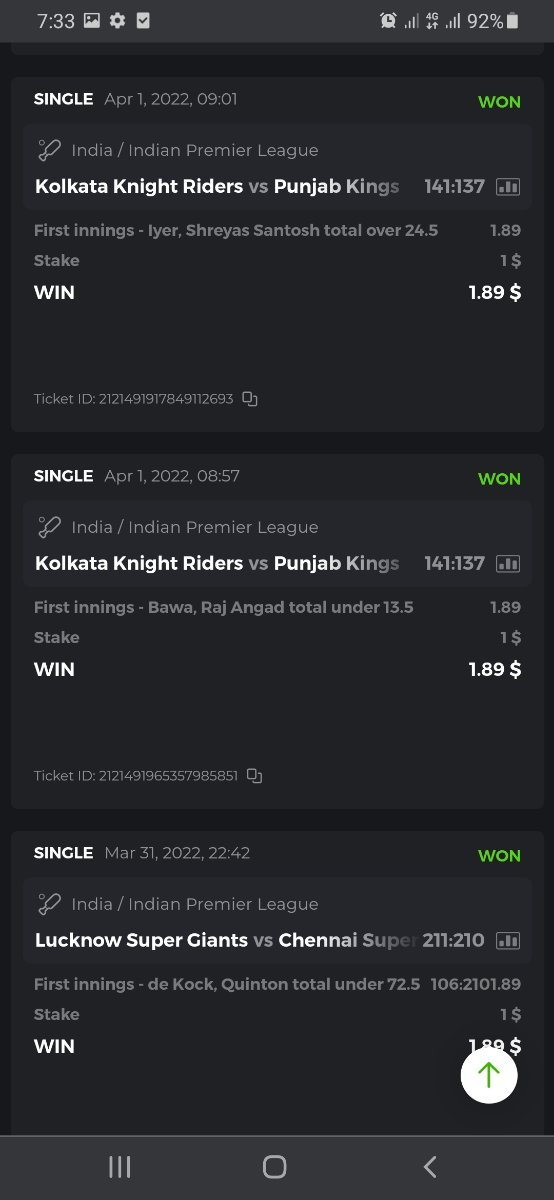Copy ticket ID ending in 985851

255,776
